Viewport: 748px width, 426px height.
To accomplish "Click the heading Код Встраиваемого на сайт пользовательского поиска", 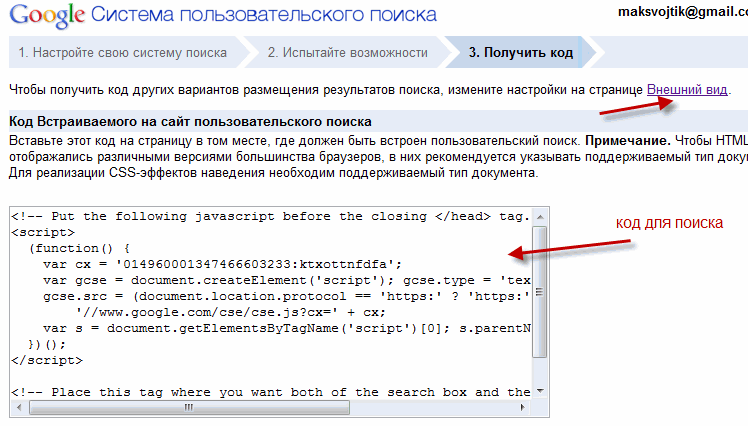I will tap(190, 122).
